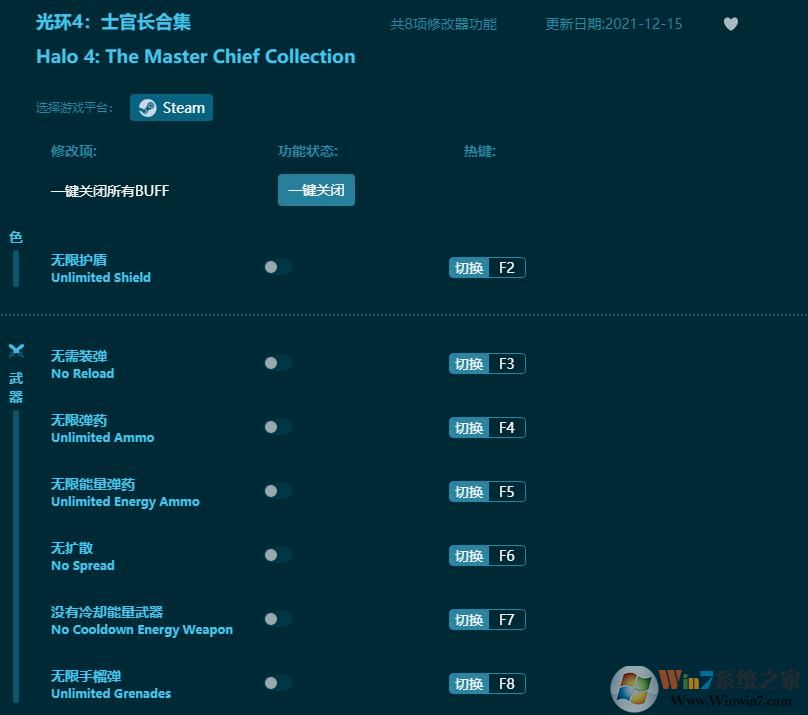
Task: Click the 光环4：士官长合集 title
Action: click(113, 23)
